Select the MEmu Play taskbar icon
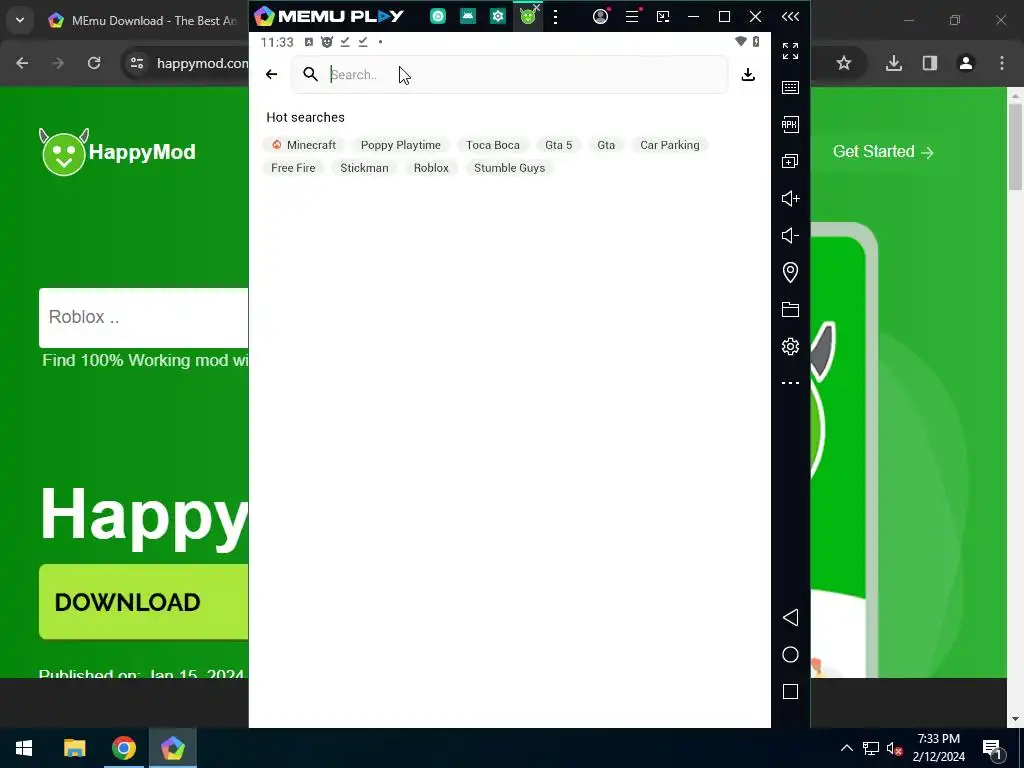The width and height of the screenshot is (1024, 768). [173, 748]
